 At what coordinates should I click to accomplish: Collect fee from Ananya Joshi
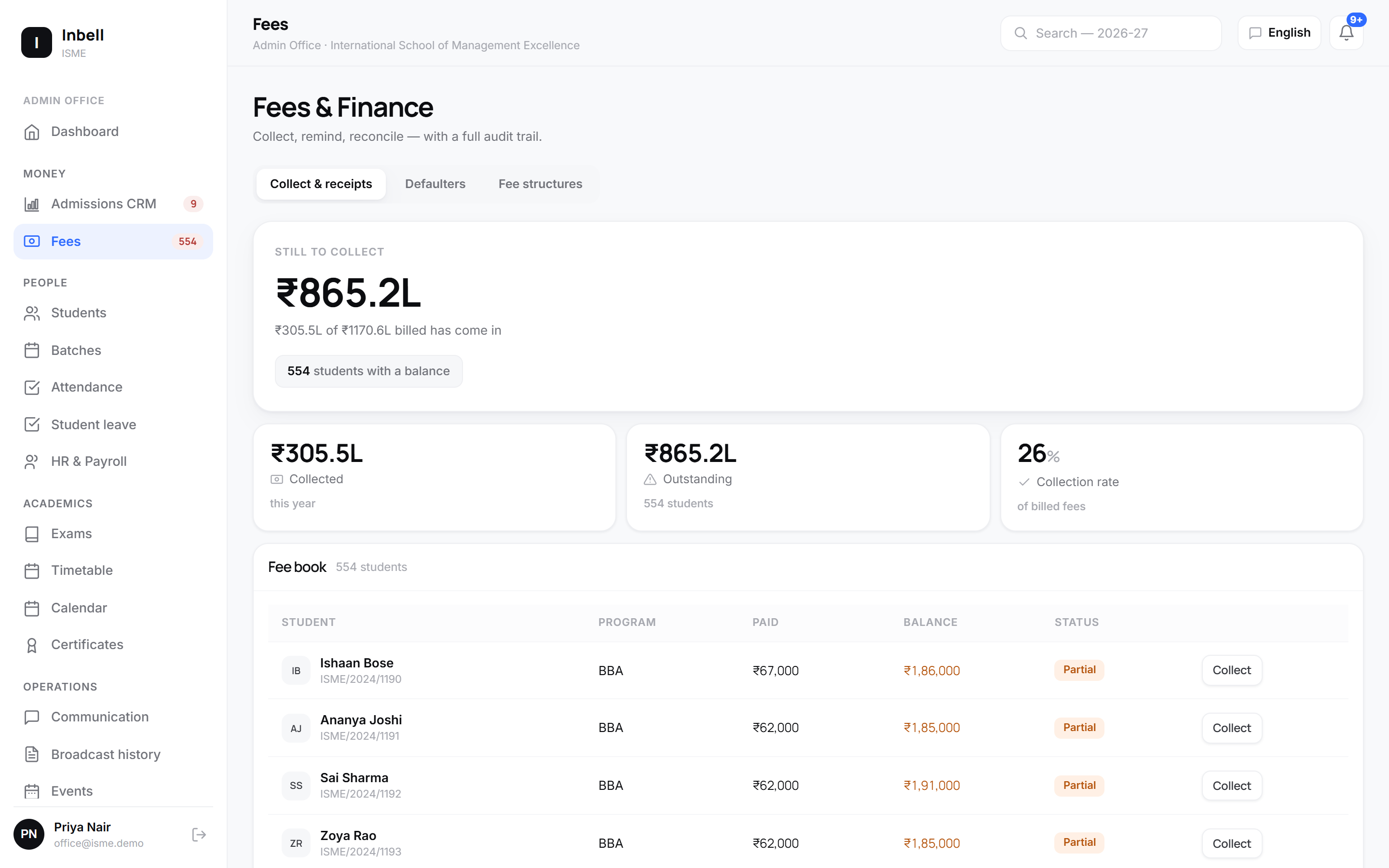point(1232,728)
